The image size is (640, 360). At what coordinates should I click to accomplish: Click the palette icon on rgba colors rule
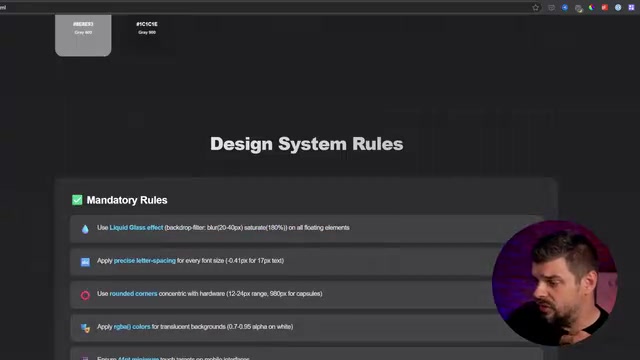85,328
